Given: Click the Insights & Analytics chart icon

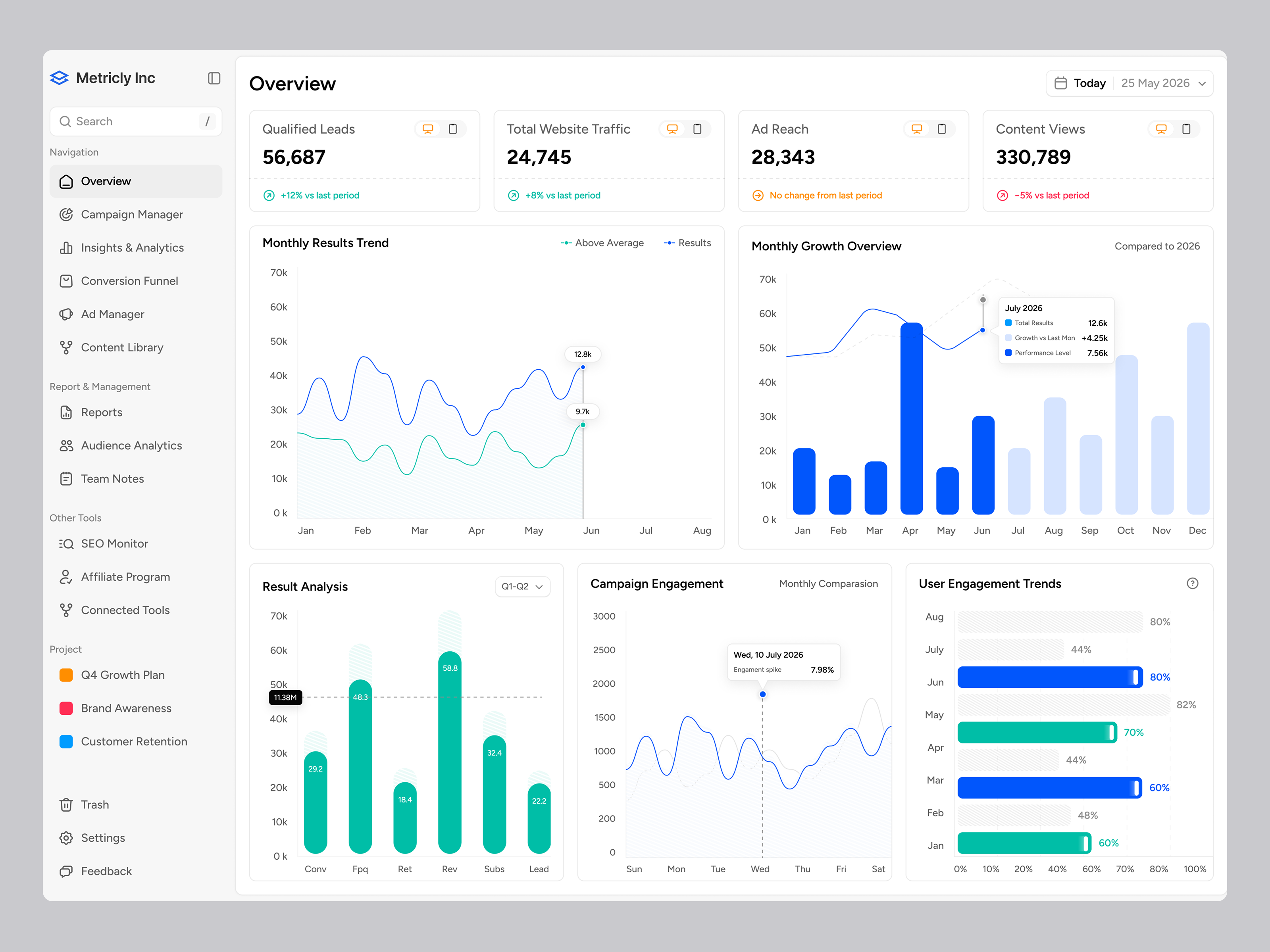Looking at the screenshot, I should coord(67,248).
